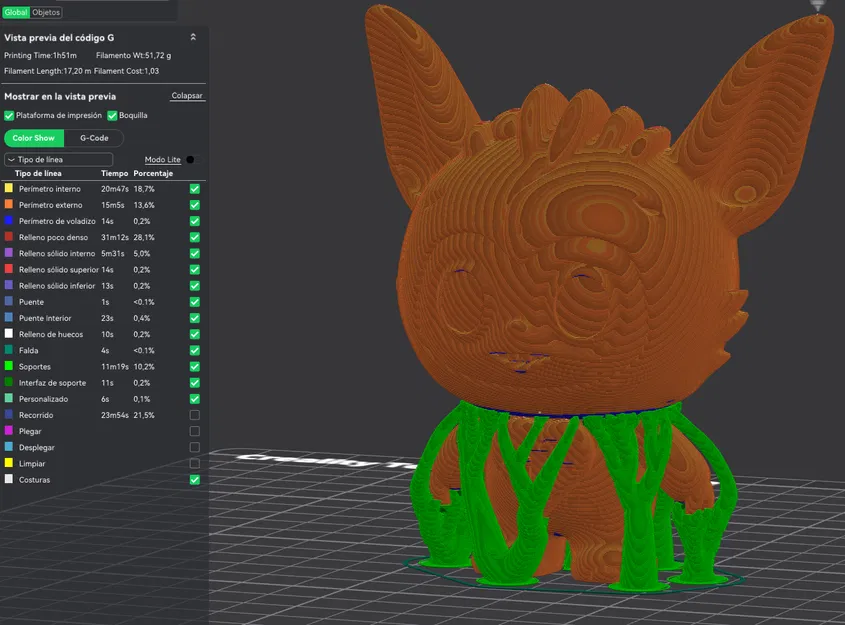Hide the Soportes line type
Screen dimensions: 845x625
point(194,366)
